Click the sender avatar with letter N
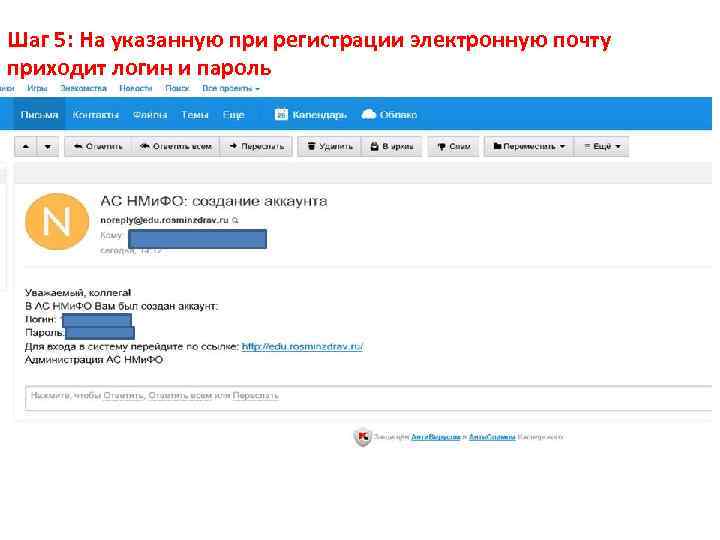The width and height of the screenshot is (720, 540). point(57,221)
